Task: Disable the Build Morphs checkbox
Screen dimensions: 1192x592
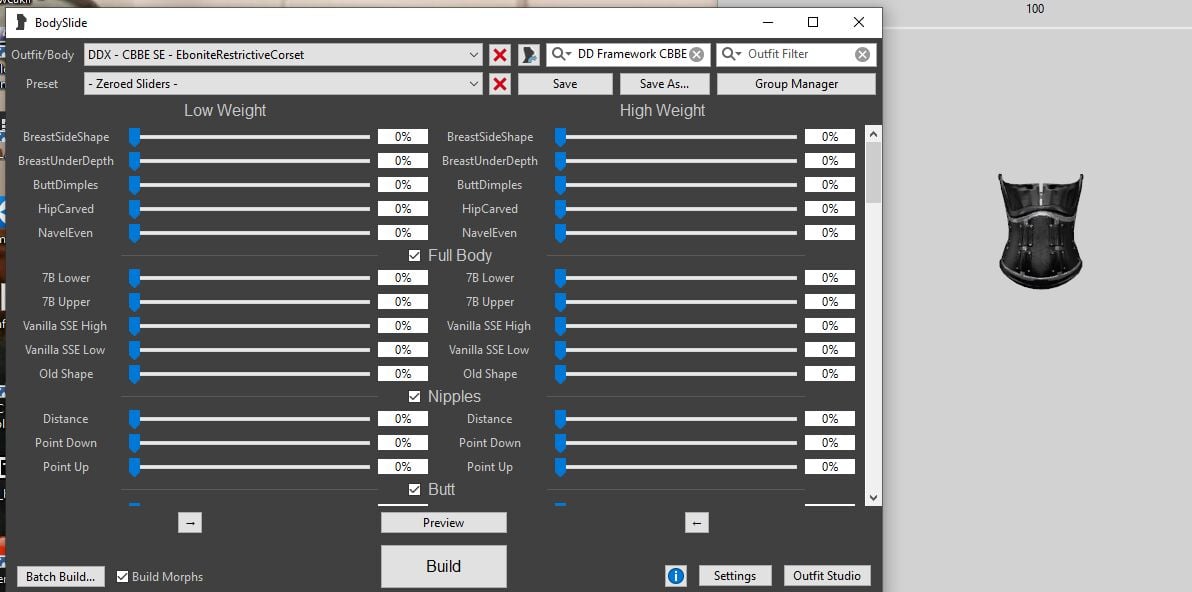Action: click(x=122, y=577)
